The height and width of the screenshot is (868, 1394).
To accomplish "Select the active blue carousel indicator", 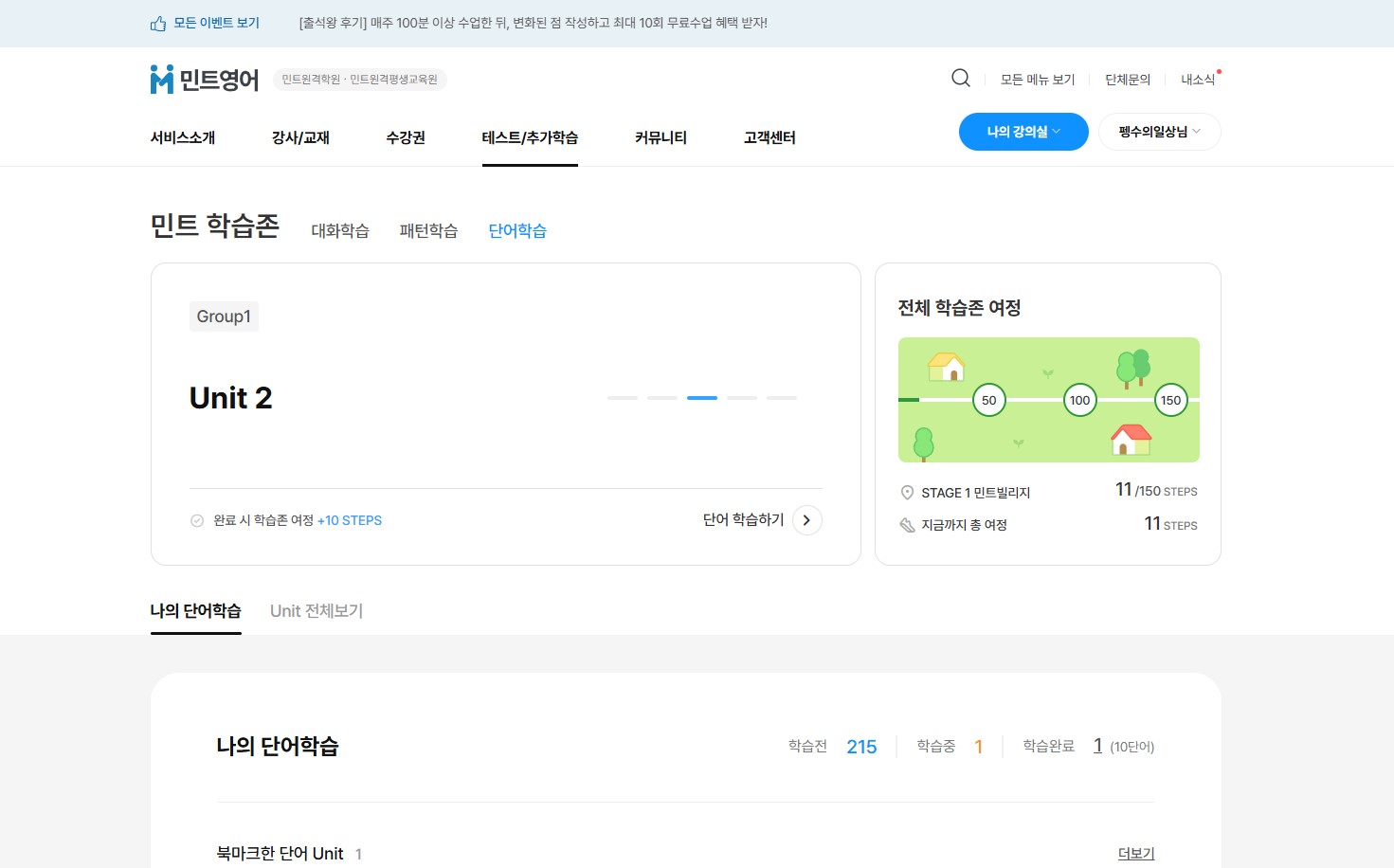I will (x=702, y=398).
